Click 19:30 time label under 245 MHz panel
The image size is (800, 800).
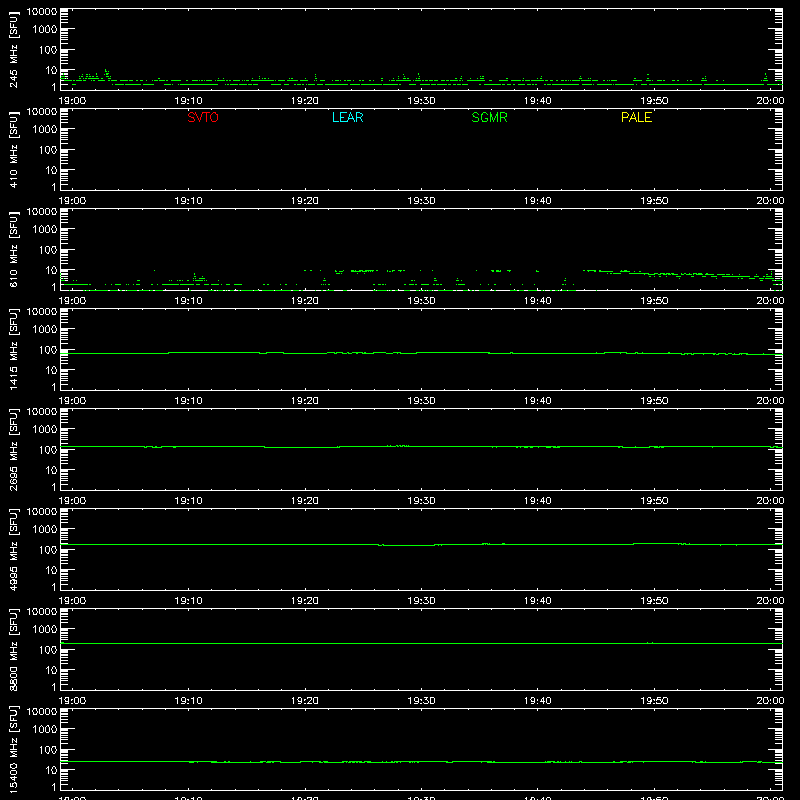point(421,101)
